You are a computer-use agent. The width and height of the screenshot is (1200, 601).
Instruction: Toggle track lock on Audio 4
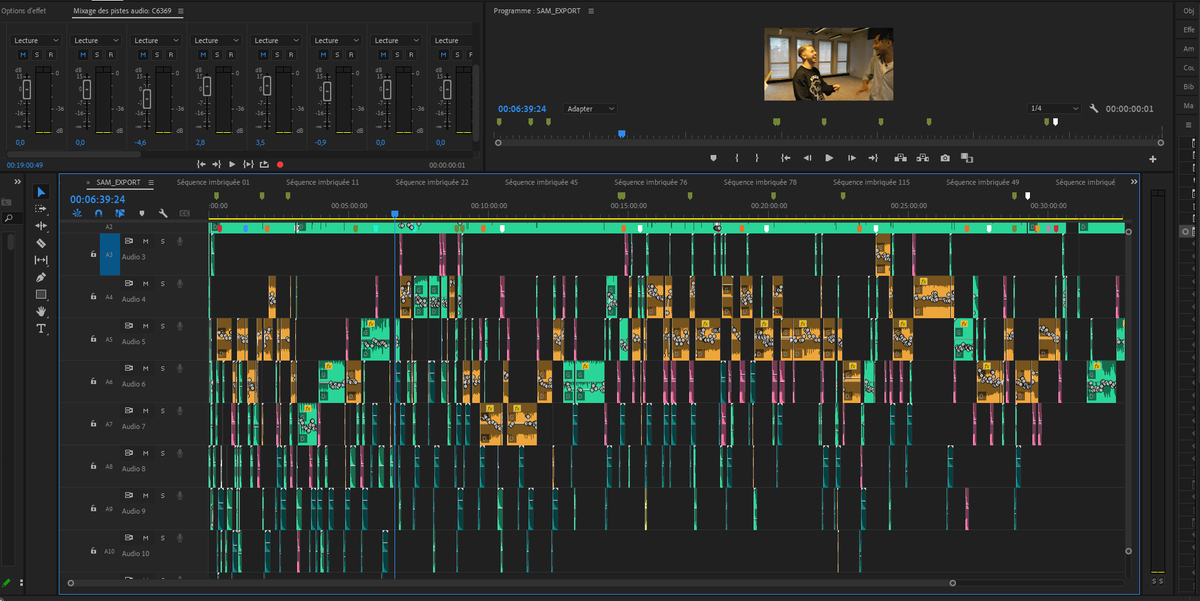pyautogui.click(x=93, y=297)
